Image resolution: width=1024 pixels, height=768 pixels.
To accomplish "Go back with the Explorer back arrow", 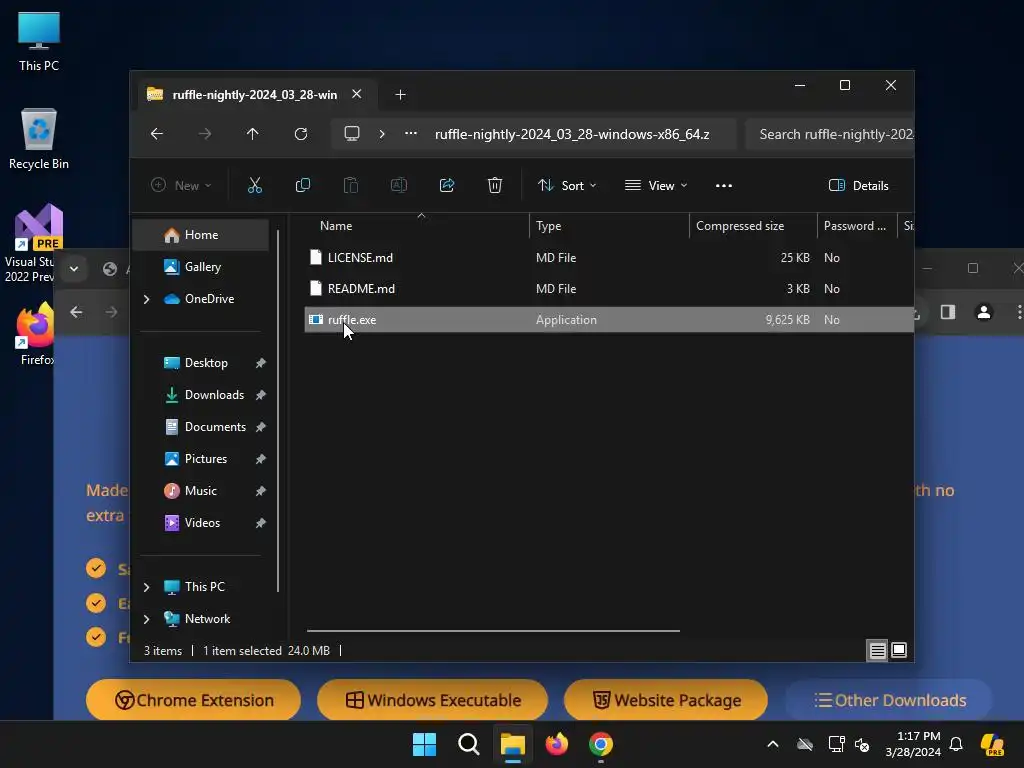I will (x=157, y=134).
